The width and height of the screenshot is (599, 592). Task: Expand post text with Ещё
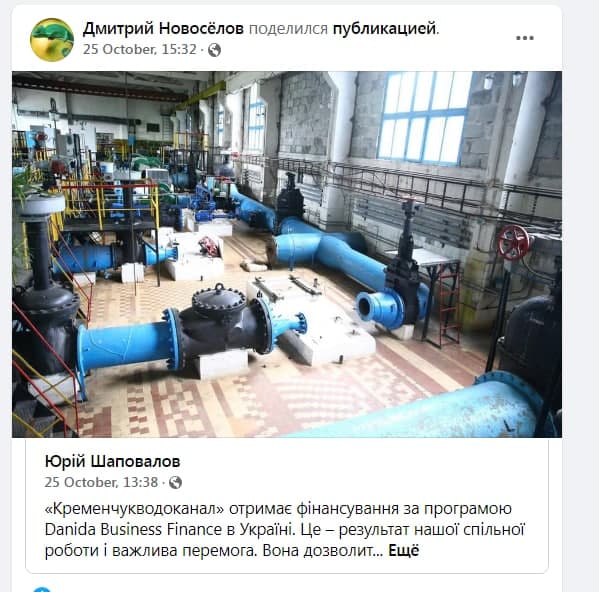click(403, 551)
